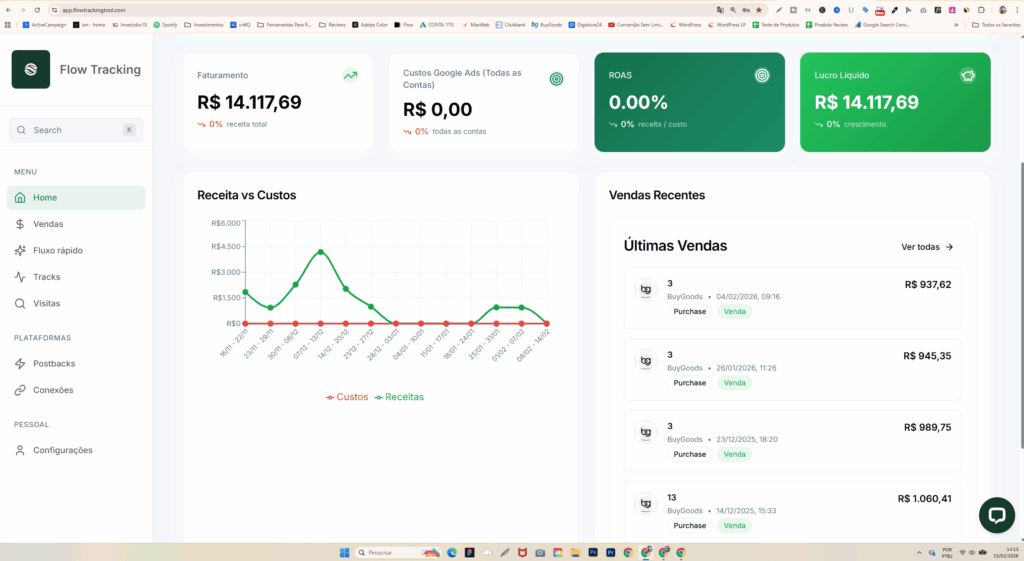
Task: Focus the sidebar Search field
Action: point(76,130)
